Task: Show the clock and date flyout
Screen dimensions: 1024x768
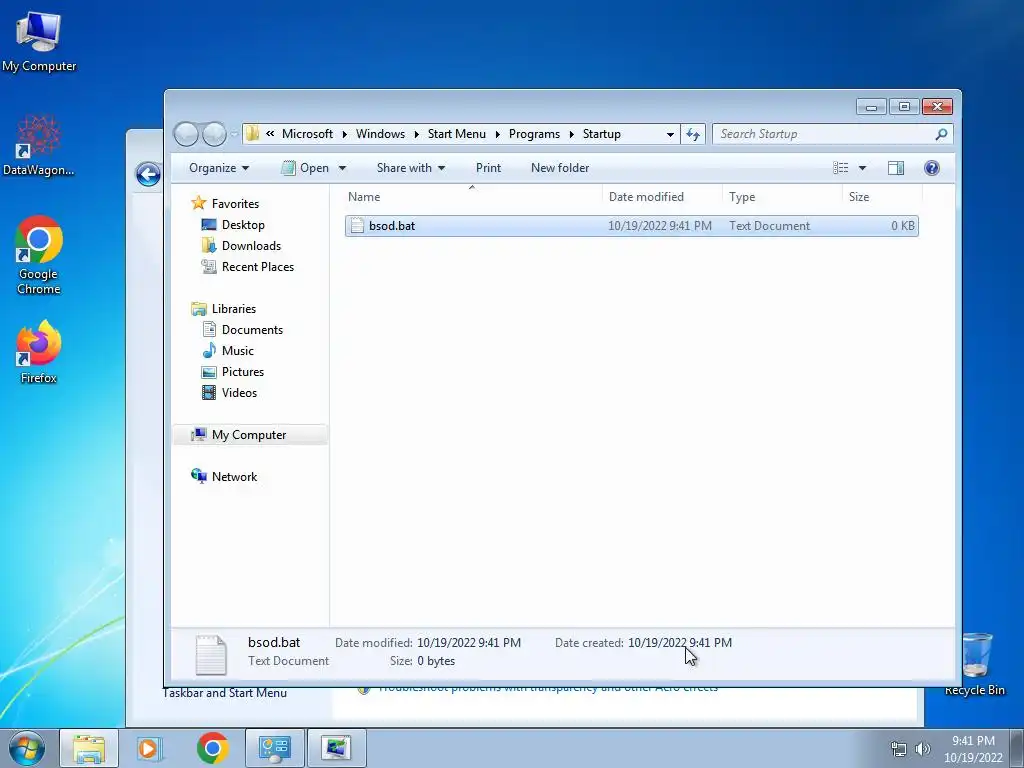Action: [973, 749]
